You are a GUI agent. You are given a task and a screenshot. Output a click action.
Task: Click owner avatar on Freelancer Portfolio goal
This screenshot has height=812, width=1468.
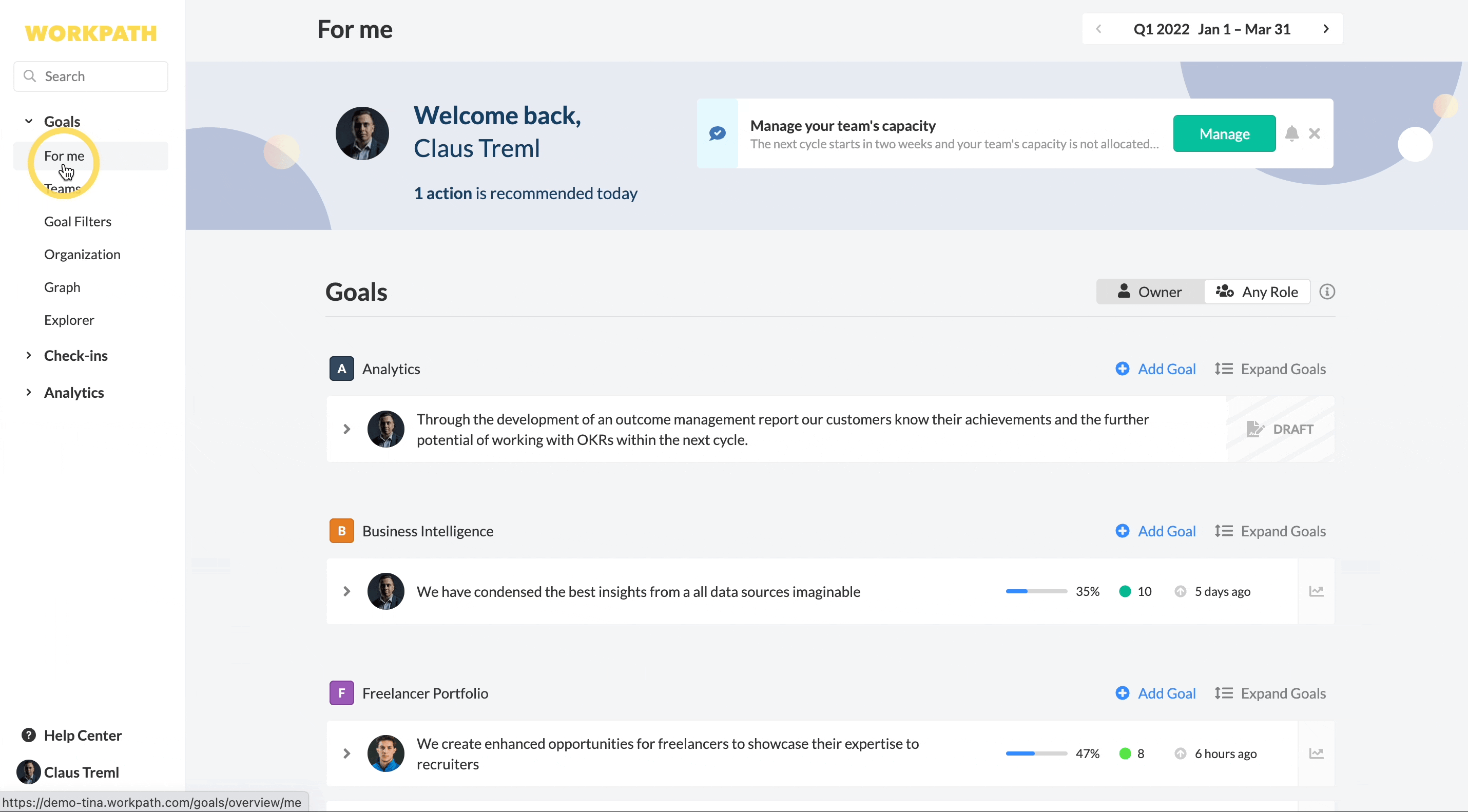click(x=386, y=753)
